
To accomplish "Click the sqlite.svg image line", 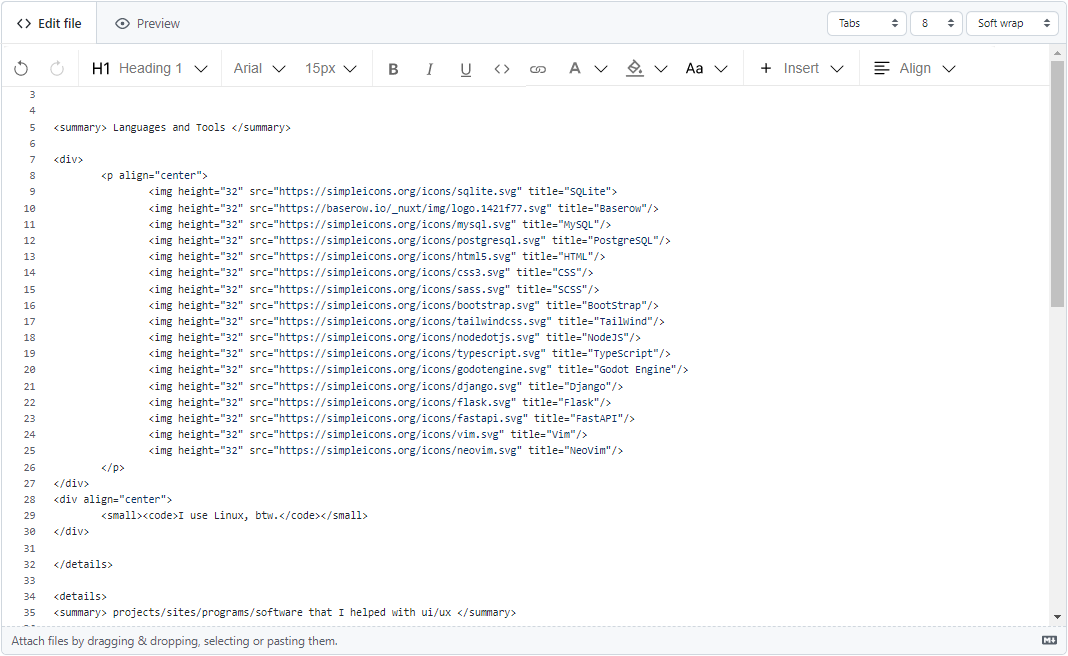I will point(383,191).
